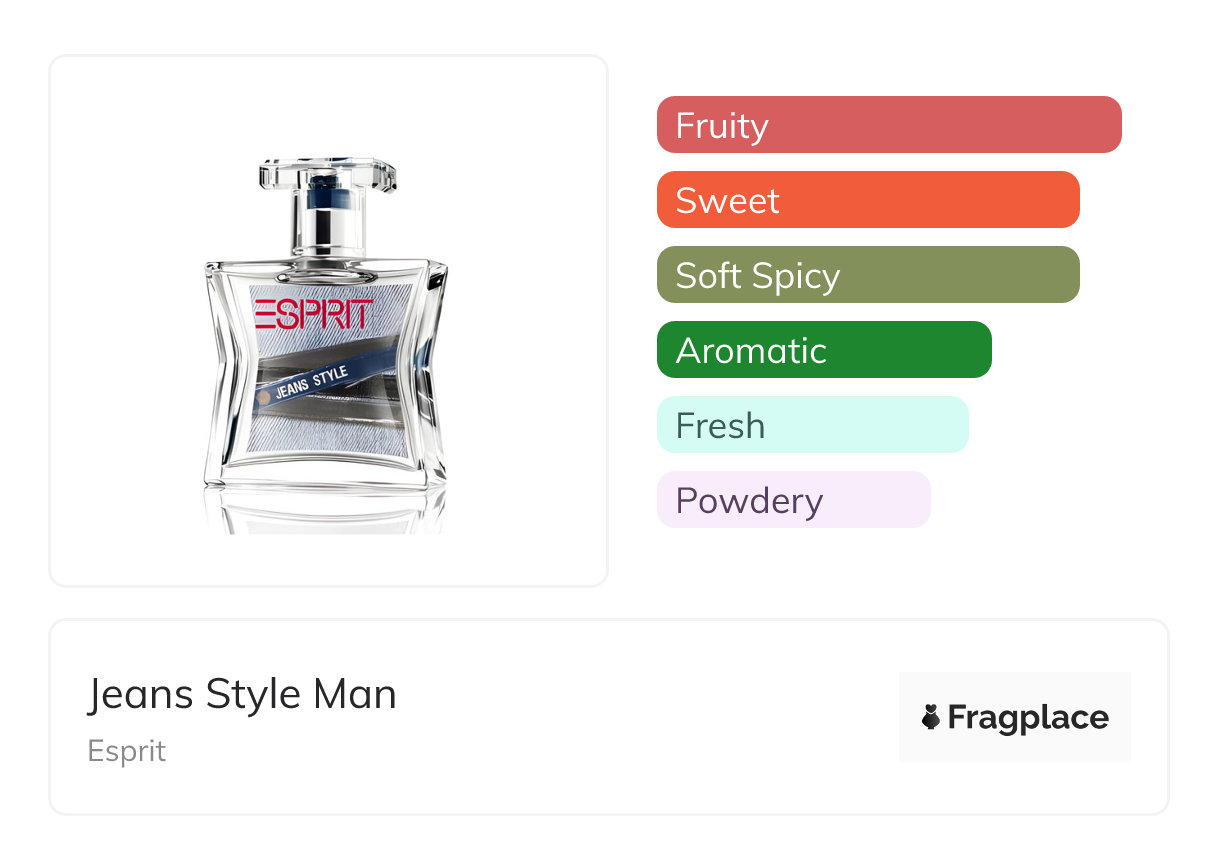Screen dimensions: 1218x864
Task: Click the Fragplace wordmark text
Action: pyautogui.click(x=1028, y=717)
